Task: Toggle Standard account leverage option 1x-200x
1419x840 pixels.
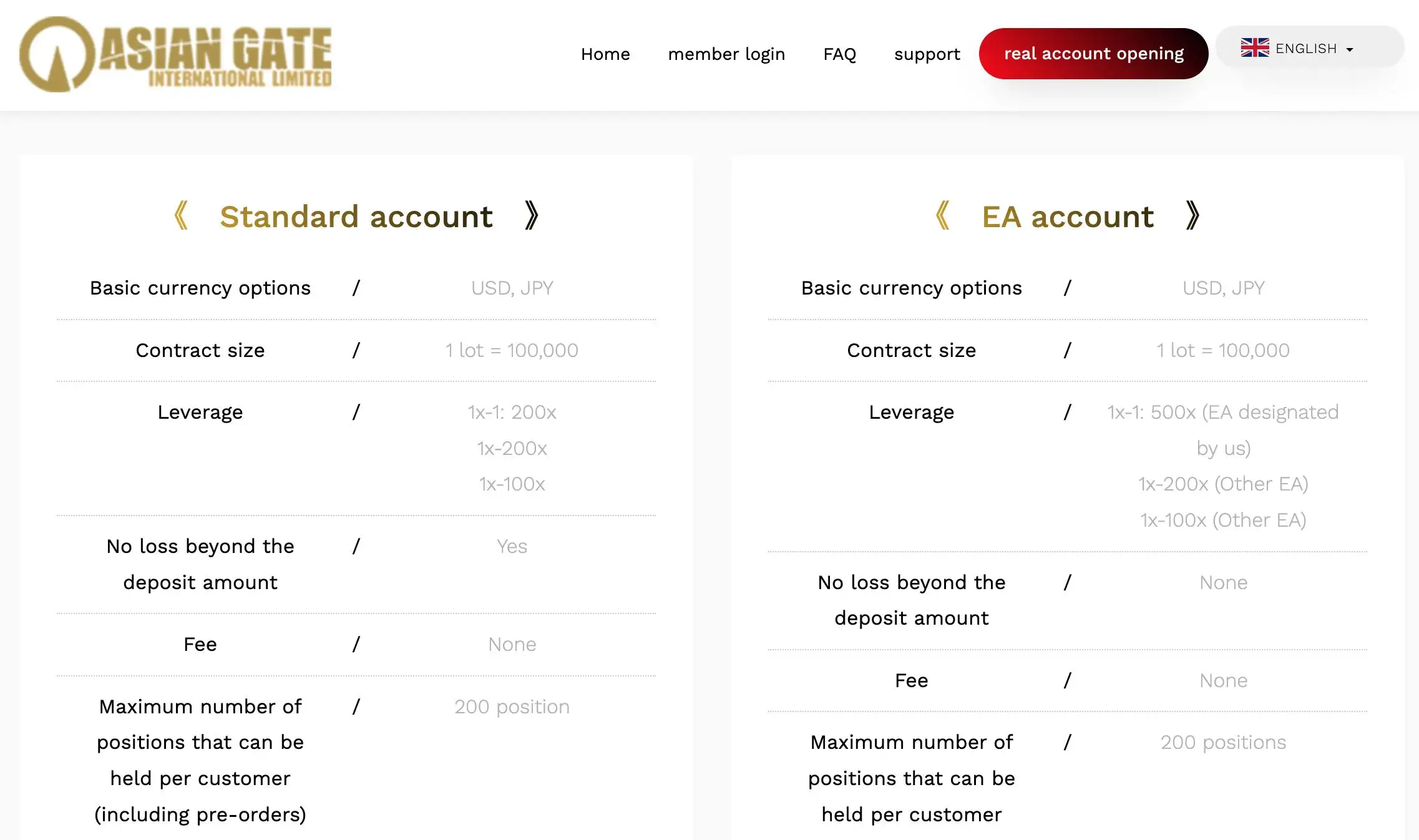Action: [511, 447]
